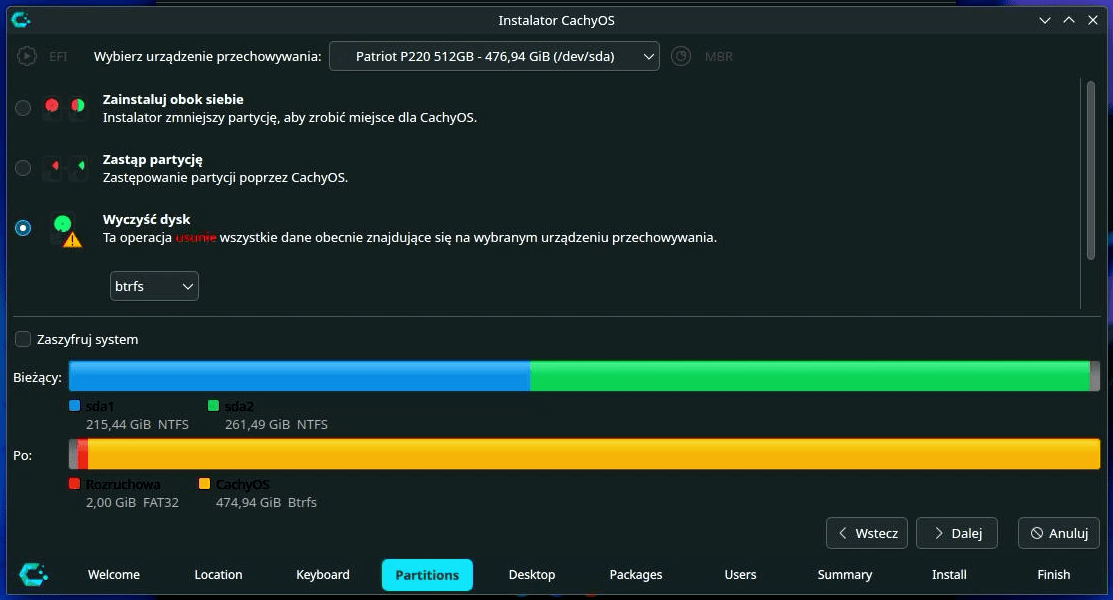Image resolution: width=1113 pixels, height=600 pixels.
Task: Close the installer window
Action: pos(1093,20)
